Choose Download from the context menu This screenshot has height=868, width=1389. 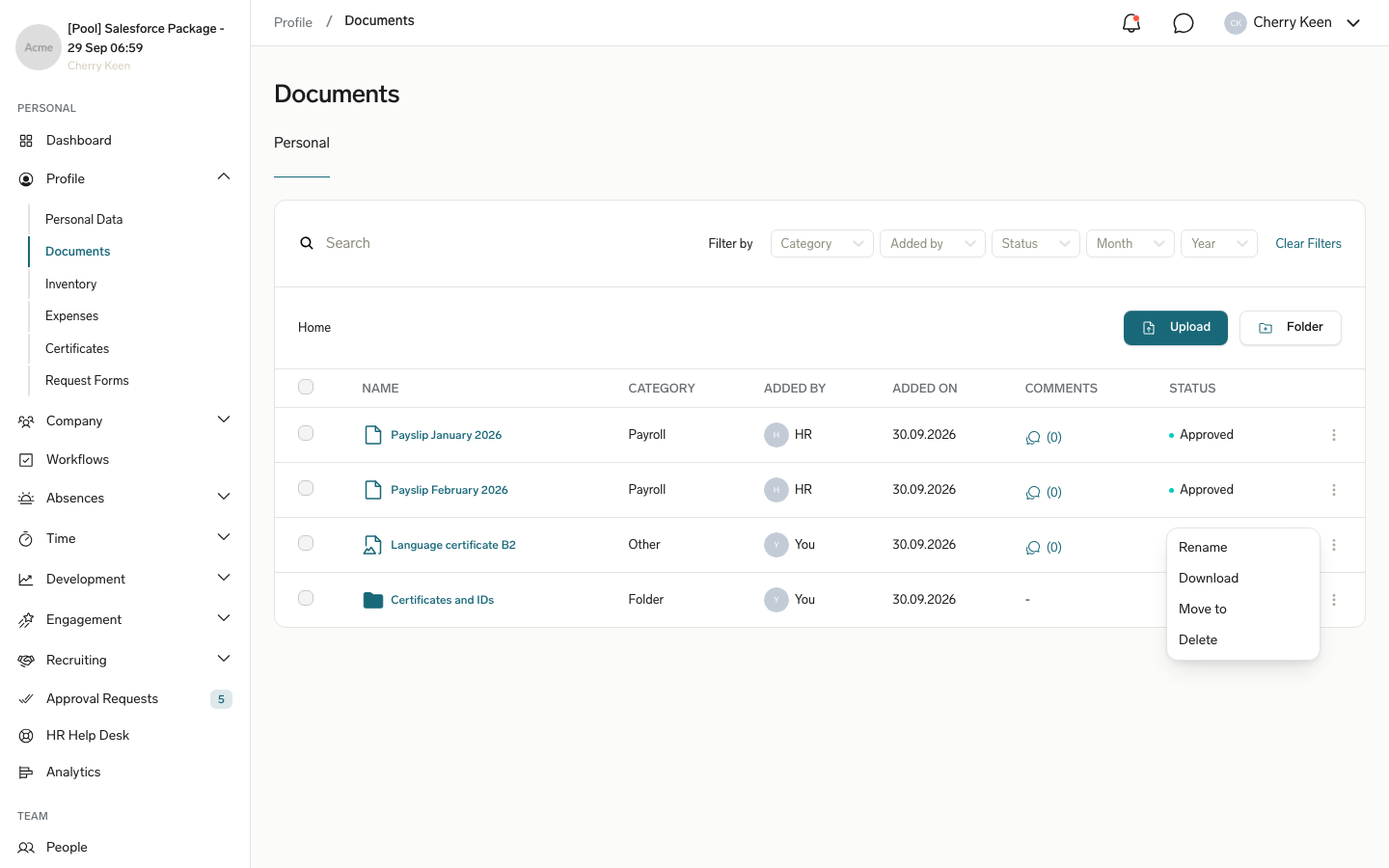click(1209, 578)
